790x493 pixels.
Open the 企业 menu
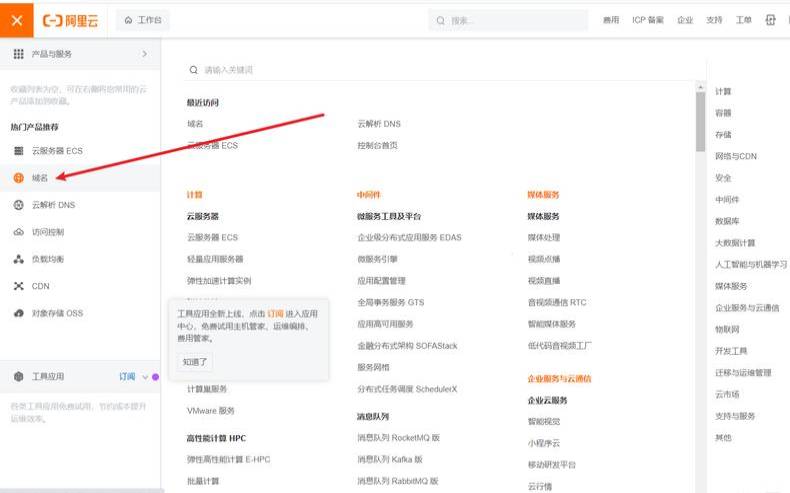pos(685,20)
